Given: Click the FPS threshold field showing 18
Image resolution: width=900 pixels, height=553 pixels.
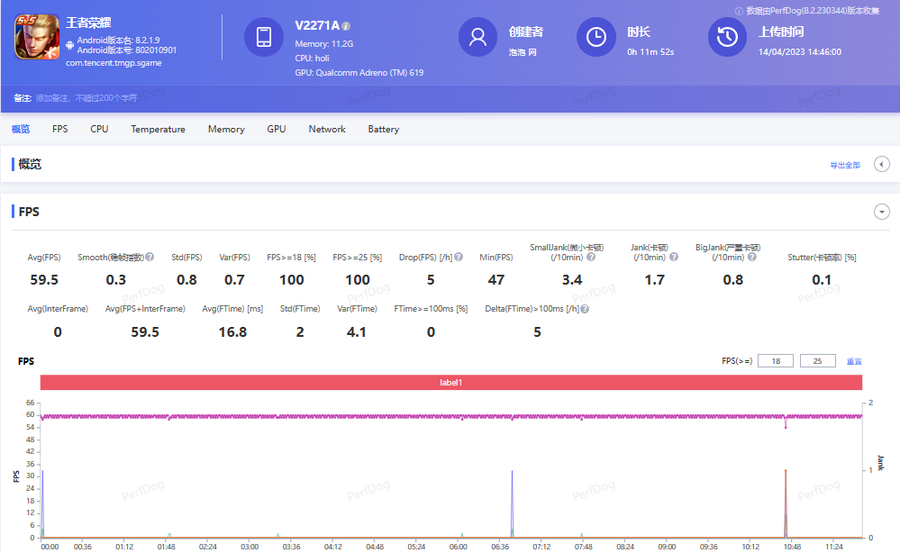Looking at the screenshot, I should click(776, 361).
